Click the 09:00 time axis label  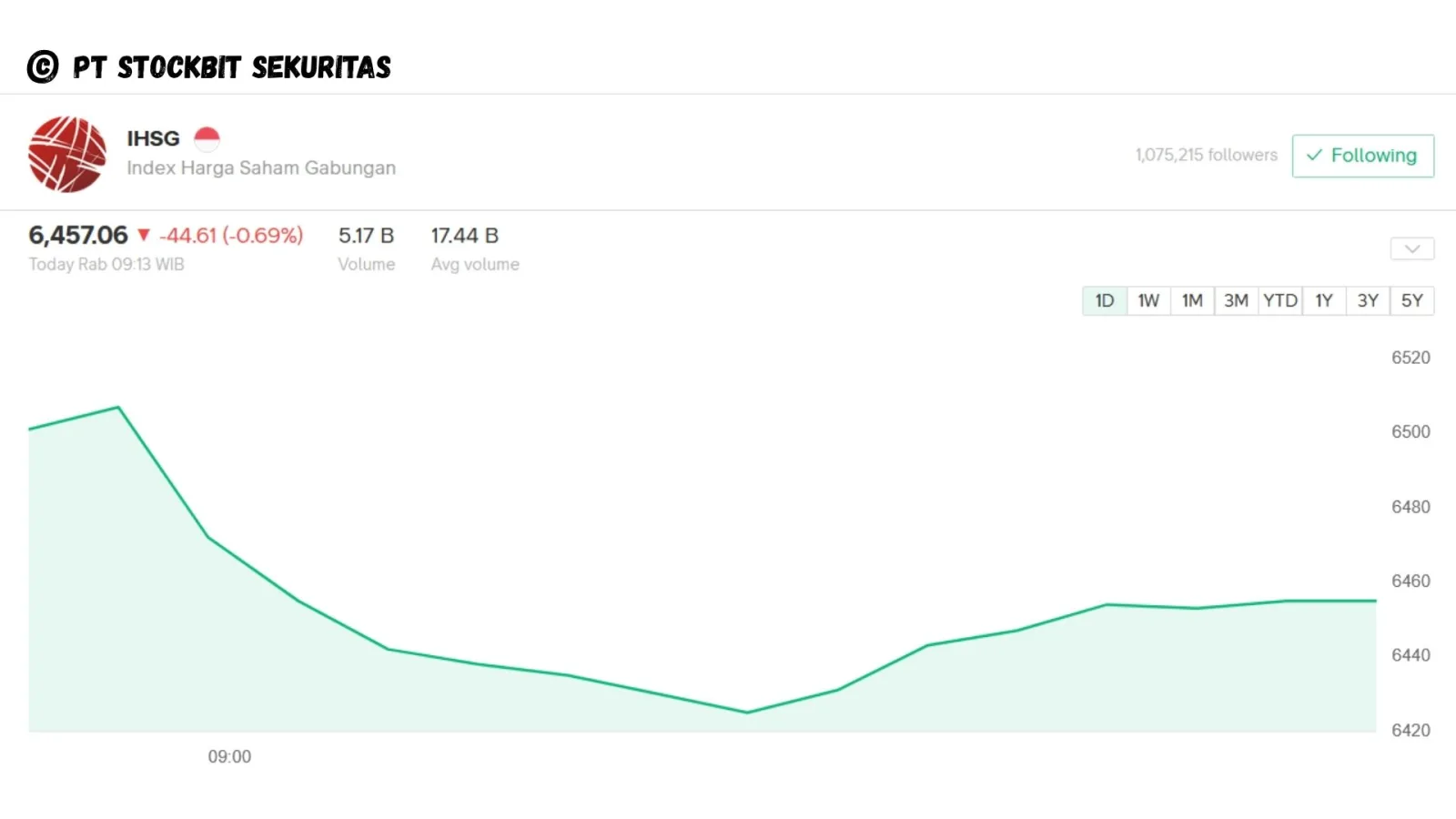click(x=229, y=756)
